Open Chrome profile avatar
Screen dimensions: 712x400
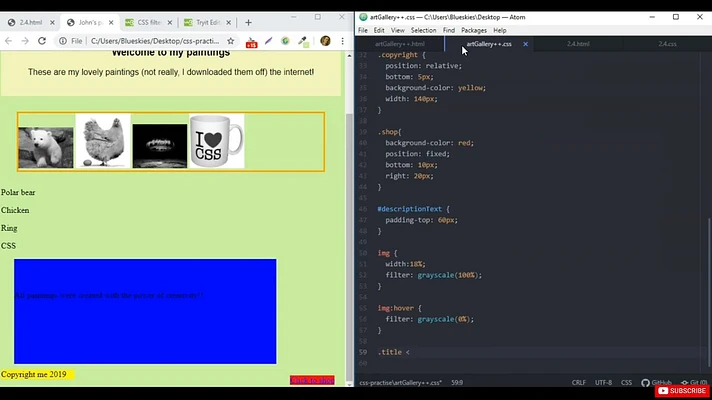325,41
